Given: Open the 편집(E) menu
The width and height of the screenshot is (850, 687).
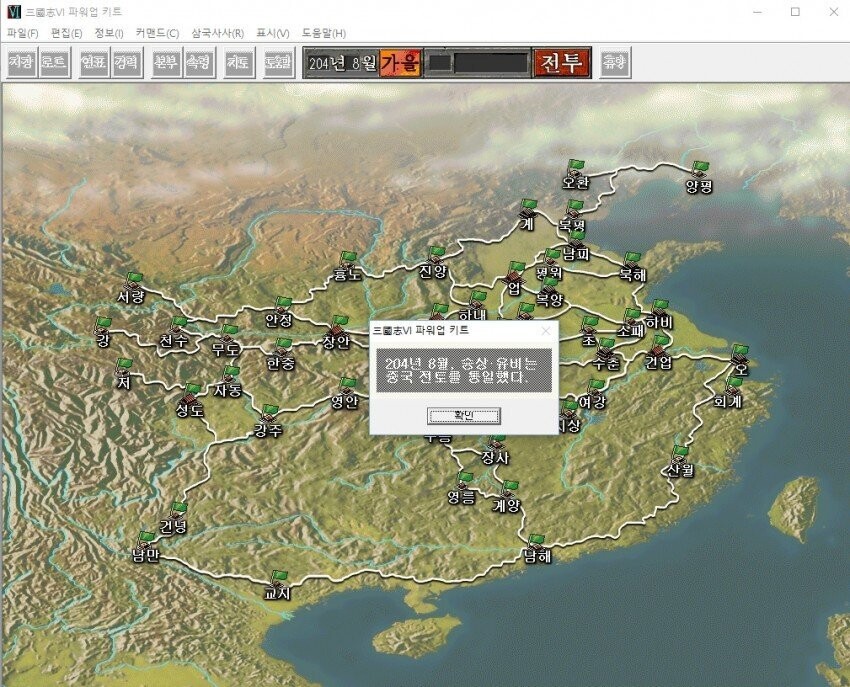Looking at the screenshot, I should pos(66,33).
